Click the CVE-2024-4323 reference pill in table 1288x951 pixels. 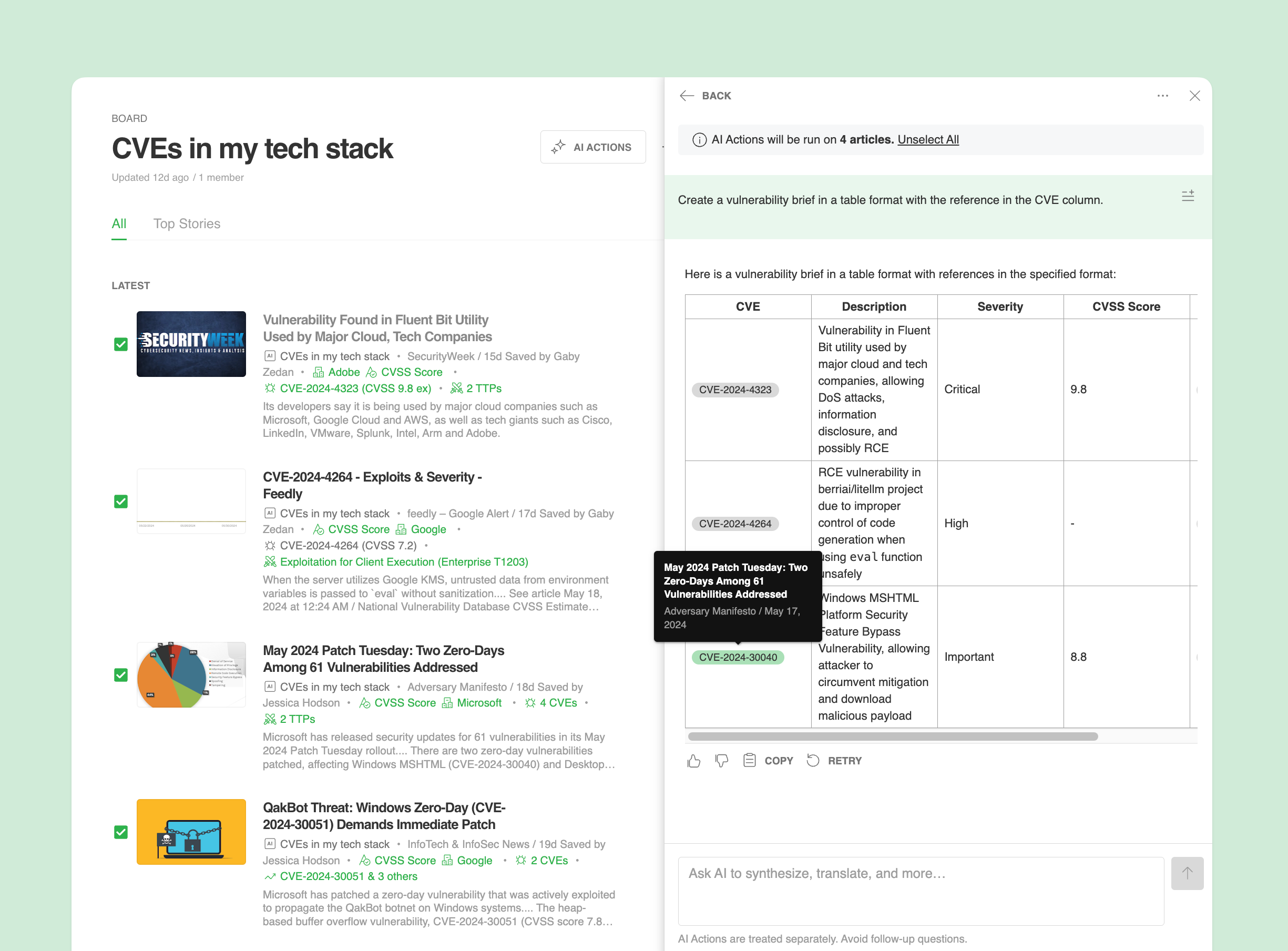pyautogui.click(x=735, y=390)
